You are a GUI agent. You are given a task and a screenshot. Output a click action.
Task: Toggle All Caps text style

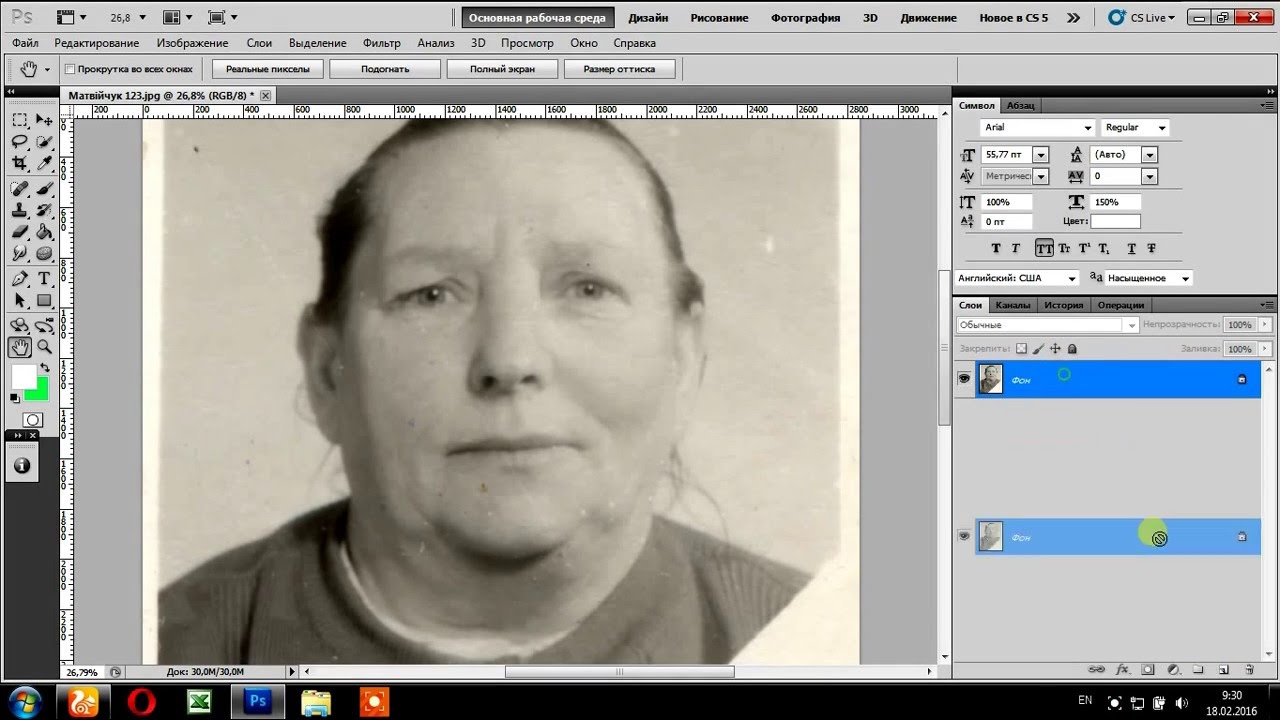point(1044,248)
